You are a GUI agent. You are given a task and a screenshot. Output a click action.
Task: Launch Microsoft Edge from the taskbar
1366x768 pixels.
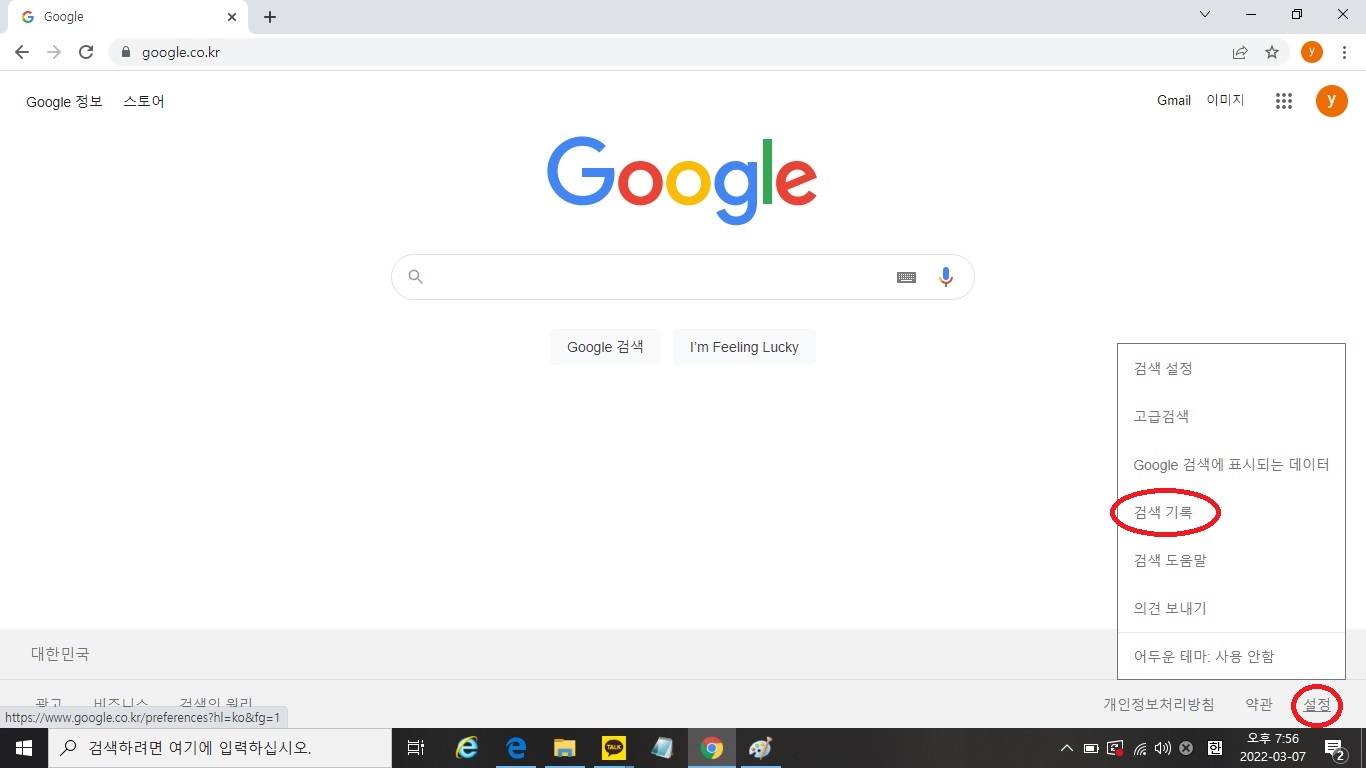click(516, 747)
